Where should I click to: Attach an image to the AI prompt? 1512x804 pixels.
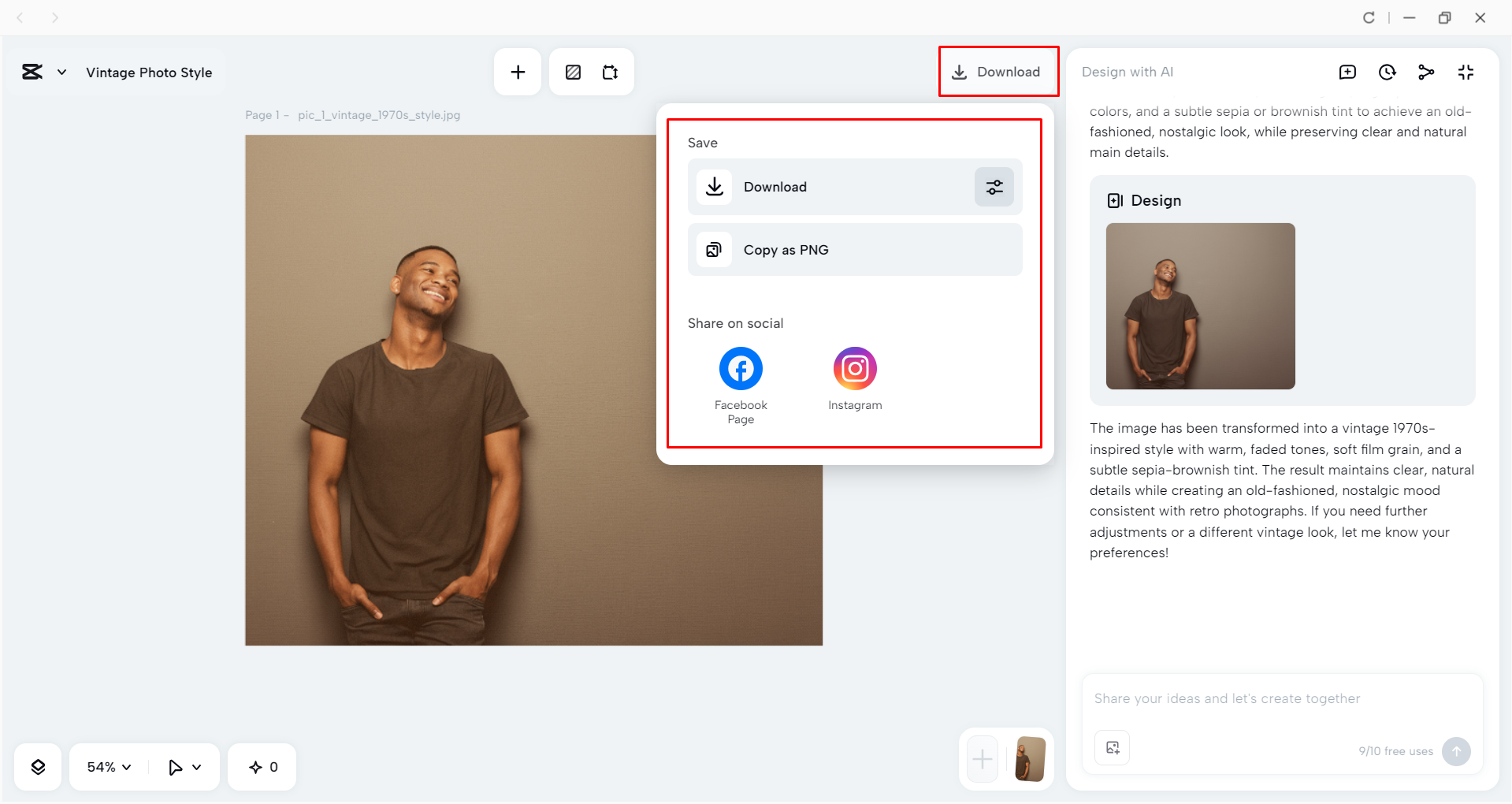click(x=1113, y=747)
